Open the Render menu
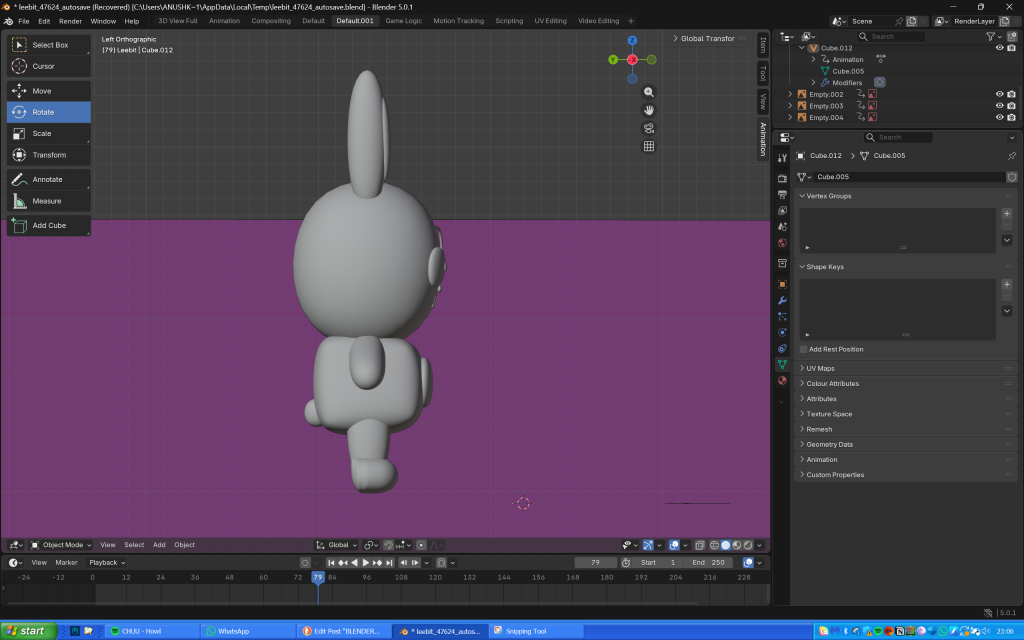 click(70, 21)
